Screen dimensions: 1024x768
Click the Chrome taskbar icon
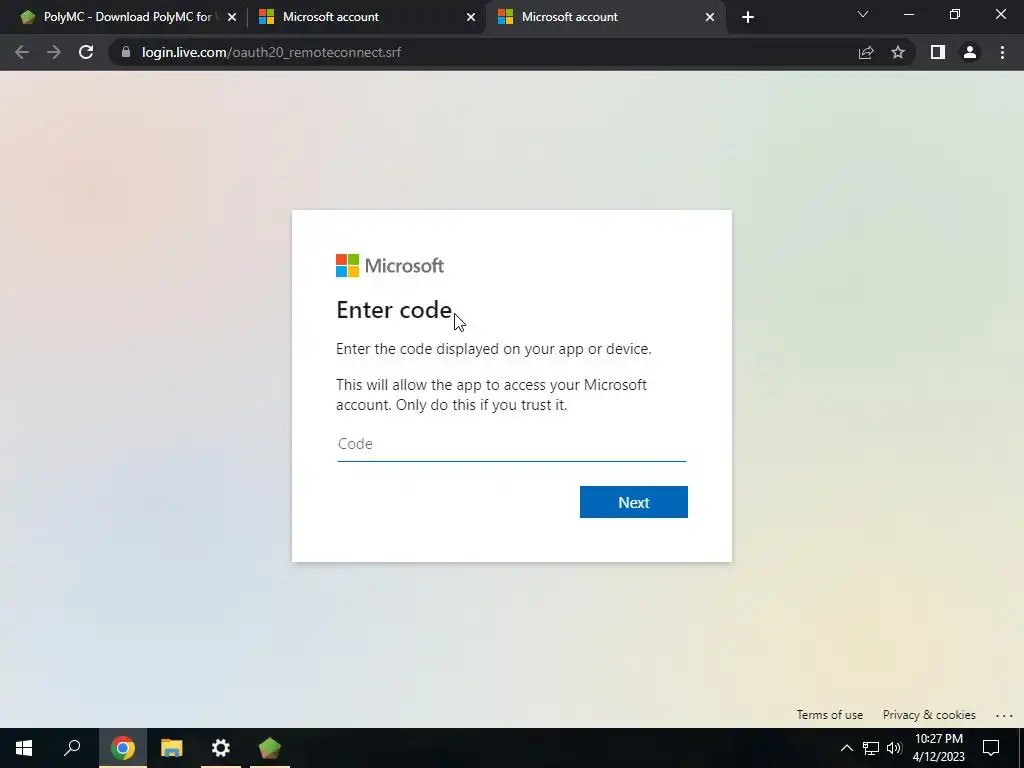coord(122,748)
